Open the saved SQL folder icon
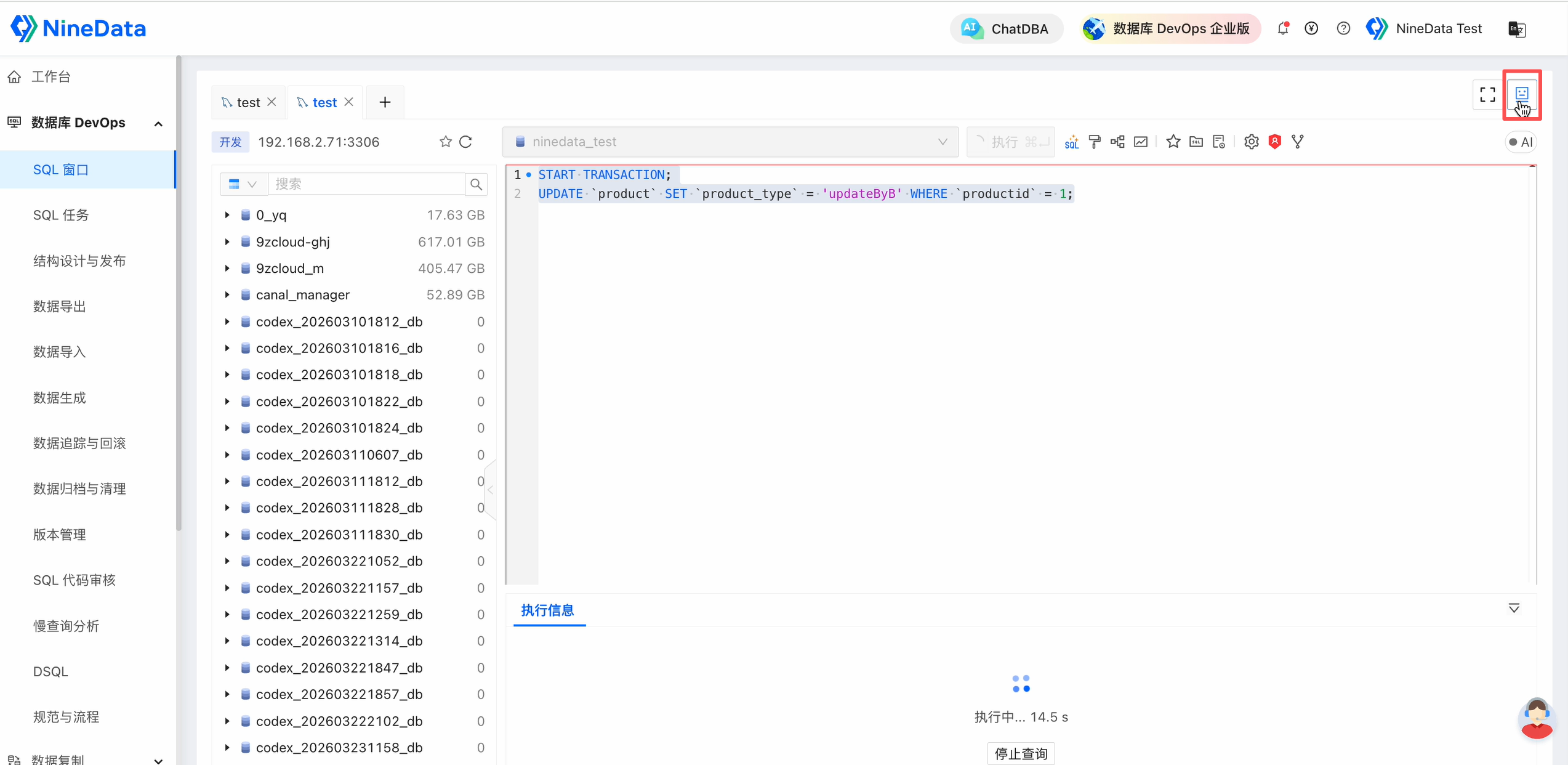This screenshot has height=765, width=1568. point(1196,142)
